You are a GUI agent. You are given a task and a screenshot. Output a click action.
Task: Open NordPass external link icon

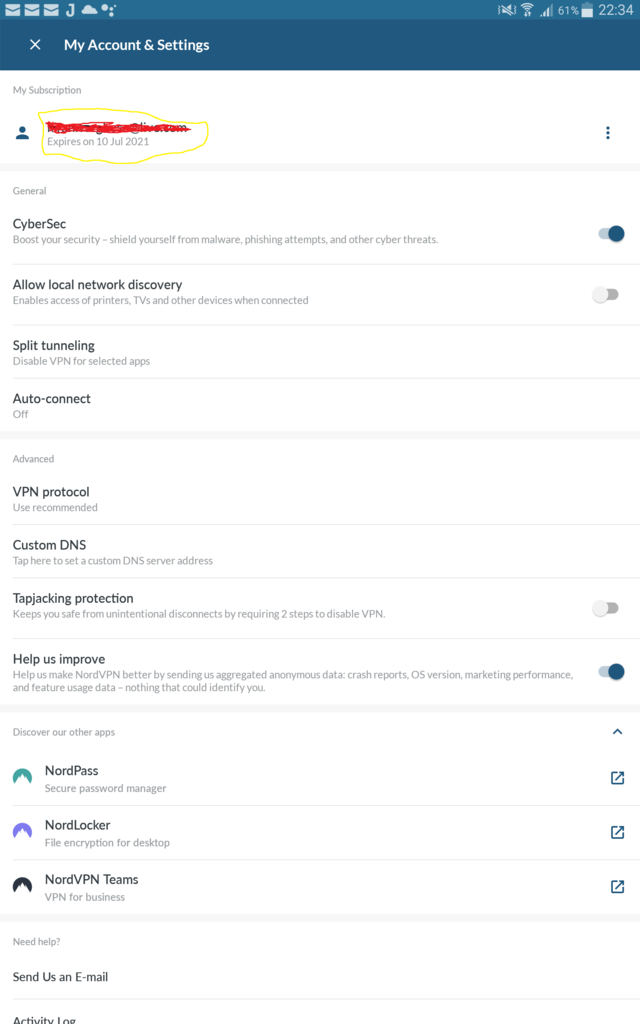[617, 778]
